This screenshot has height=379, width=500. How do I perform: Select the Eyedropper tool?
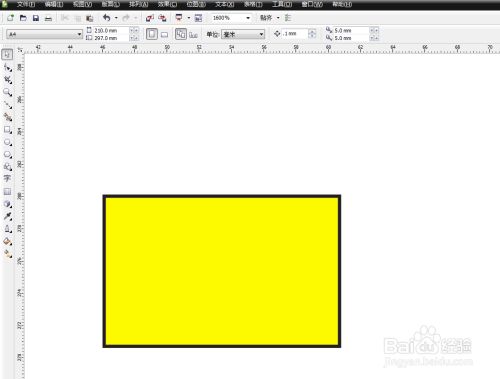coord(8,217)
